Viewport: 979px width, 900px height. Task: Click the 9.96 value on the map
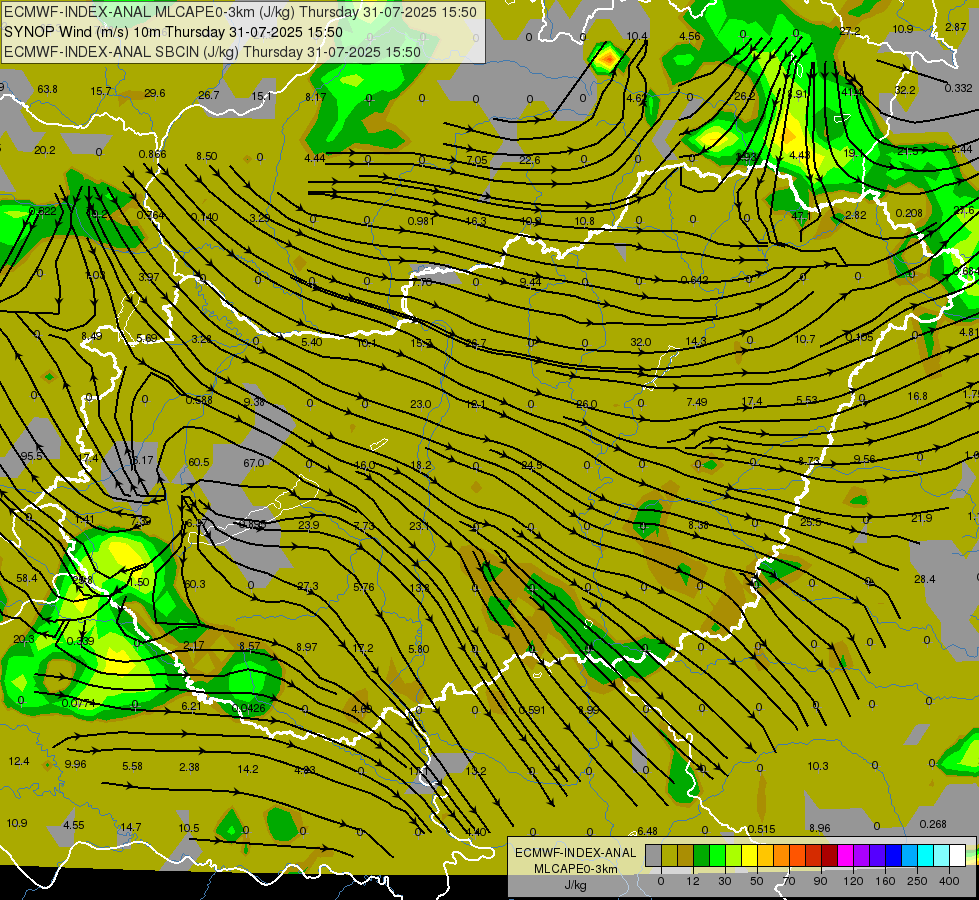click(76, 764)
